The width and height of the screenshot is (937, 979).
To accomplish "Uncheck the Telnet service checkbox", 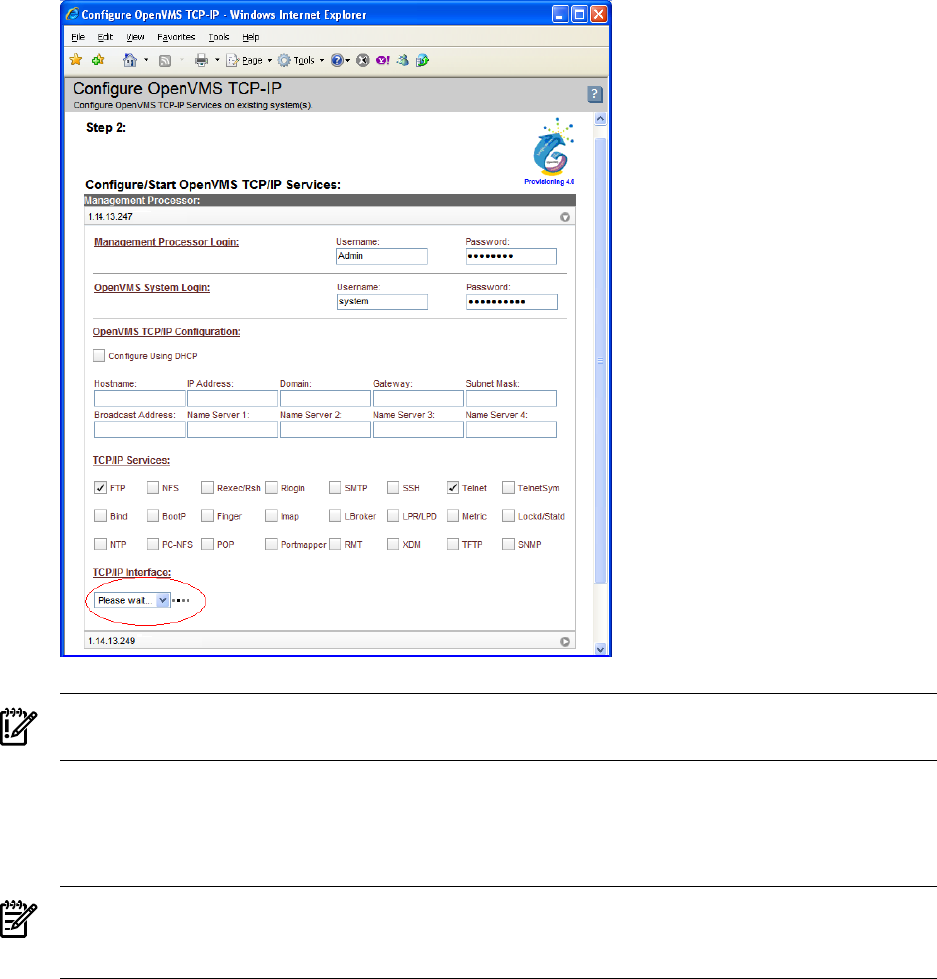I will click(x=453, y=488).
